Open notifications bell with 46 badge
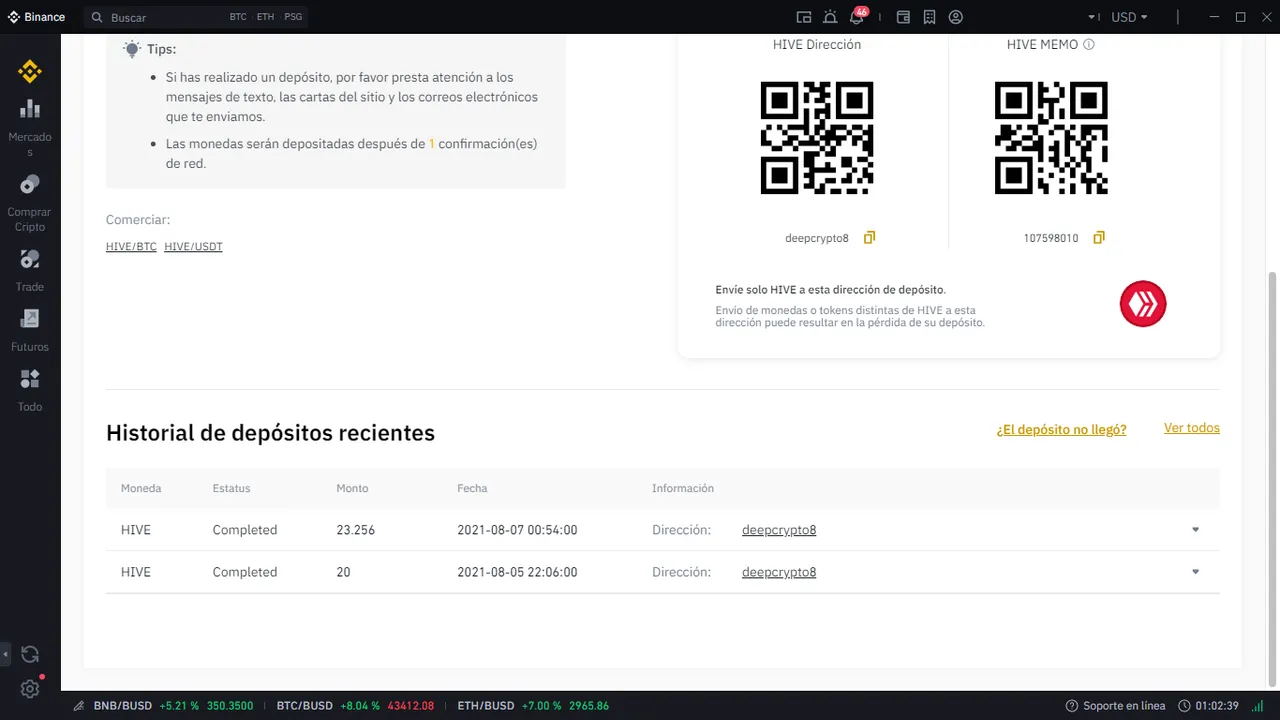 pos(858,16)
